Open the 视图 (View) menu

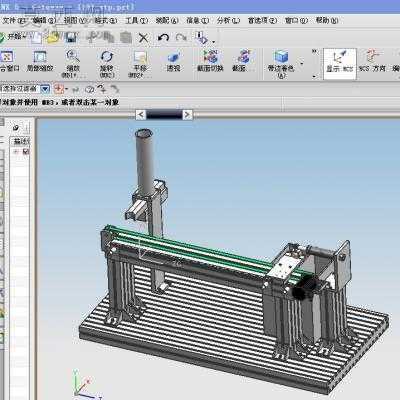point(75,21)
